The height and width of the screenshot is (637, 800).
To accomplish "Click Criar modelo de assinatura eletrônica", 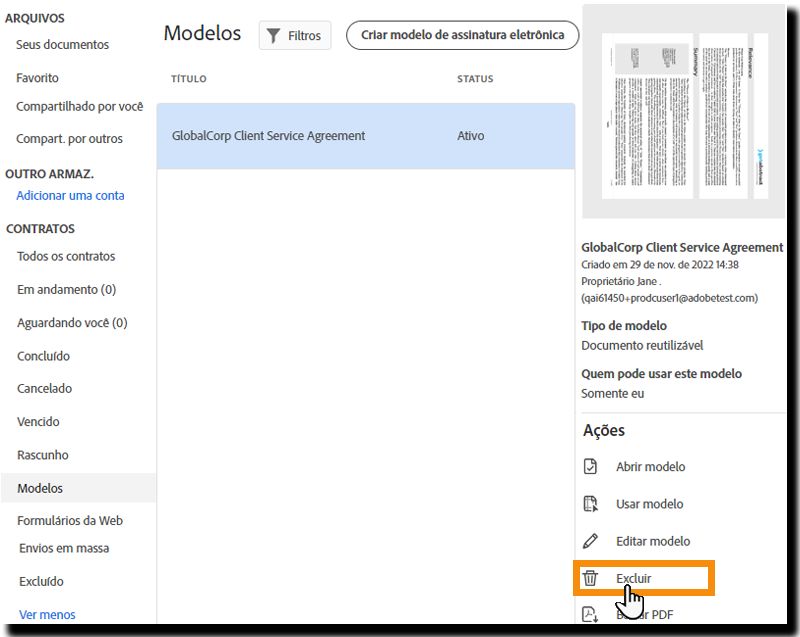I will [x=463, y=35].
